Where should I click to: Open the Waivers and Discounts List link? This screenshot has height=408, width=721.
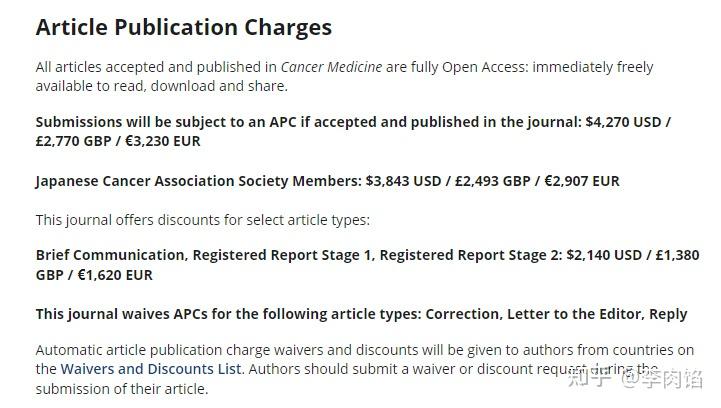click(x=151, y=369)
